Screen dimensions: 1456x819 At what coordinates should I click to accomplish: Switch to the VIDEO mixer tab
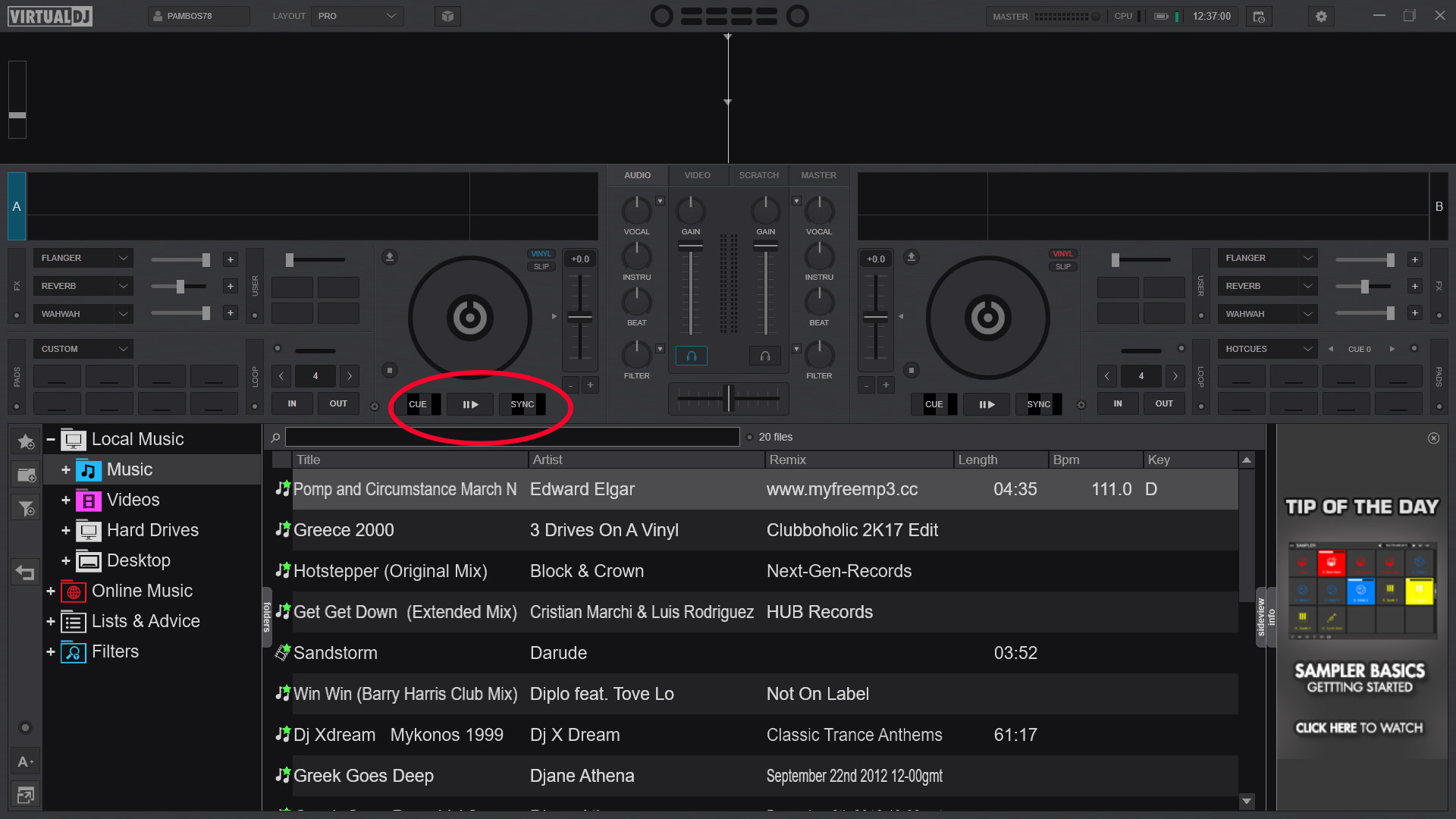(x=697, y=175)
